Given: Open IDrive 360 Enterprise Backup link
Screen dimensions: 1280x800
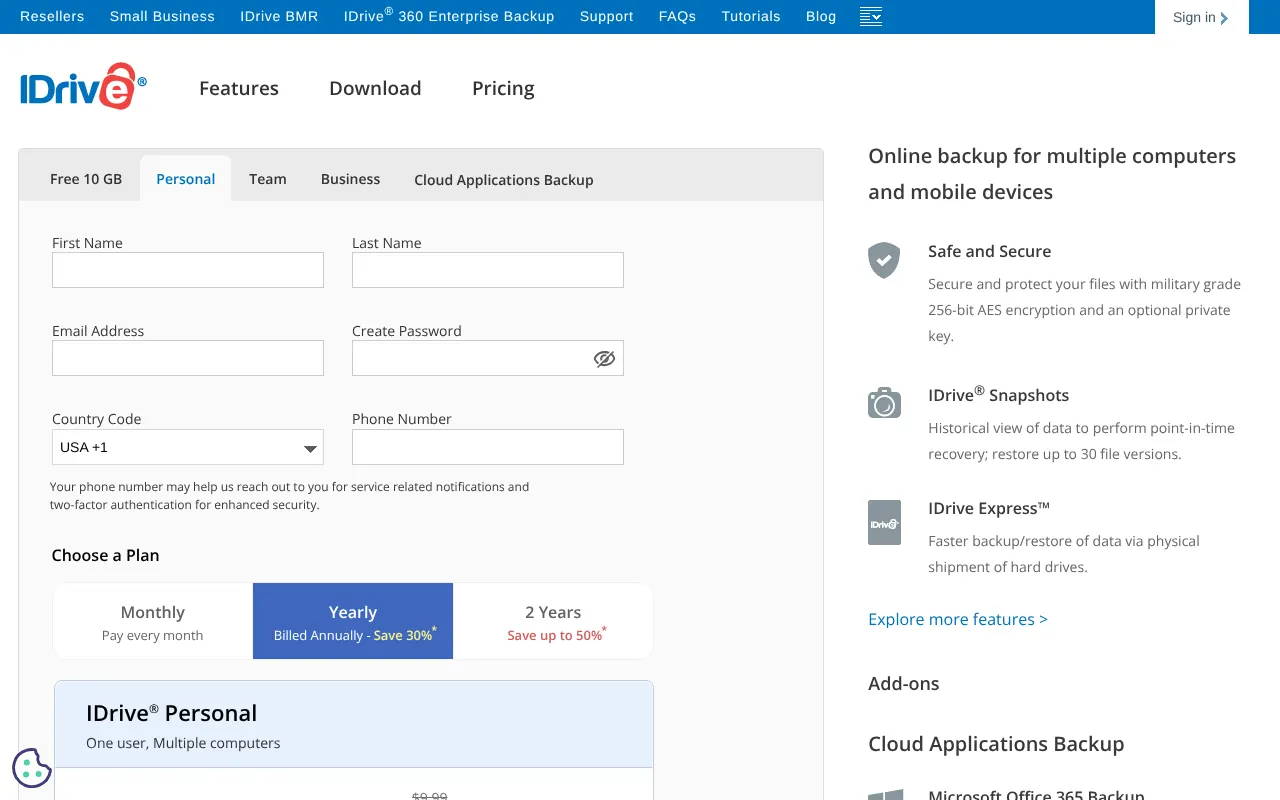Looking at the screenshot, I should click(449, 16).
